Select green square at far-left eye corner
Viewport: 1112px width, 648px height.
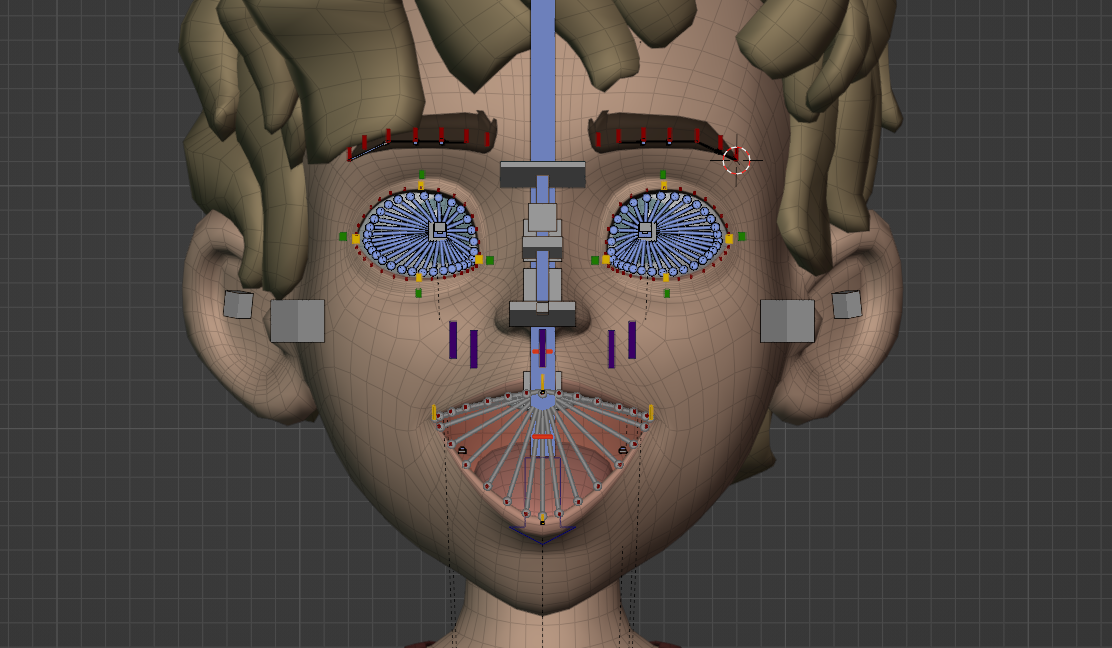point(343,237)
